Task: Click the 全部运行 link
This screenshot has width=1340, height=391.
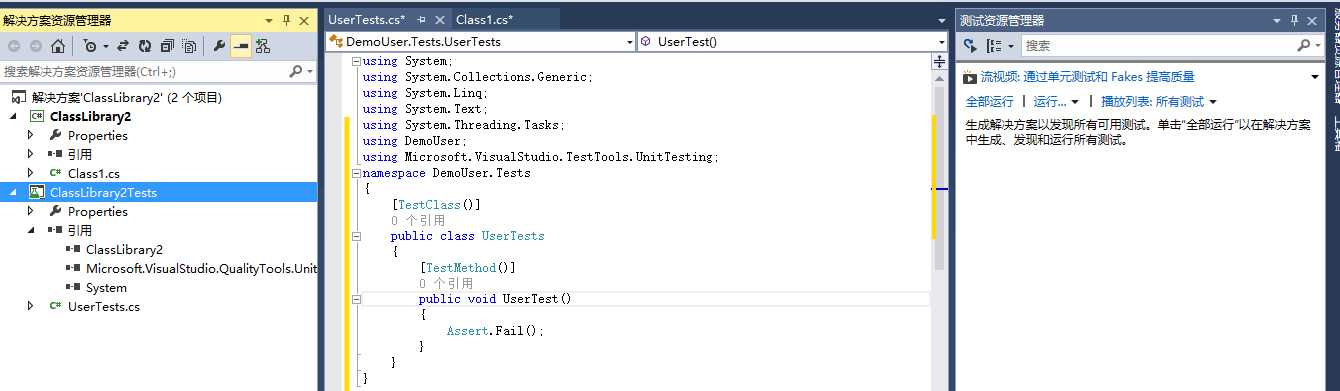Action: (989, 102)
